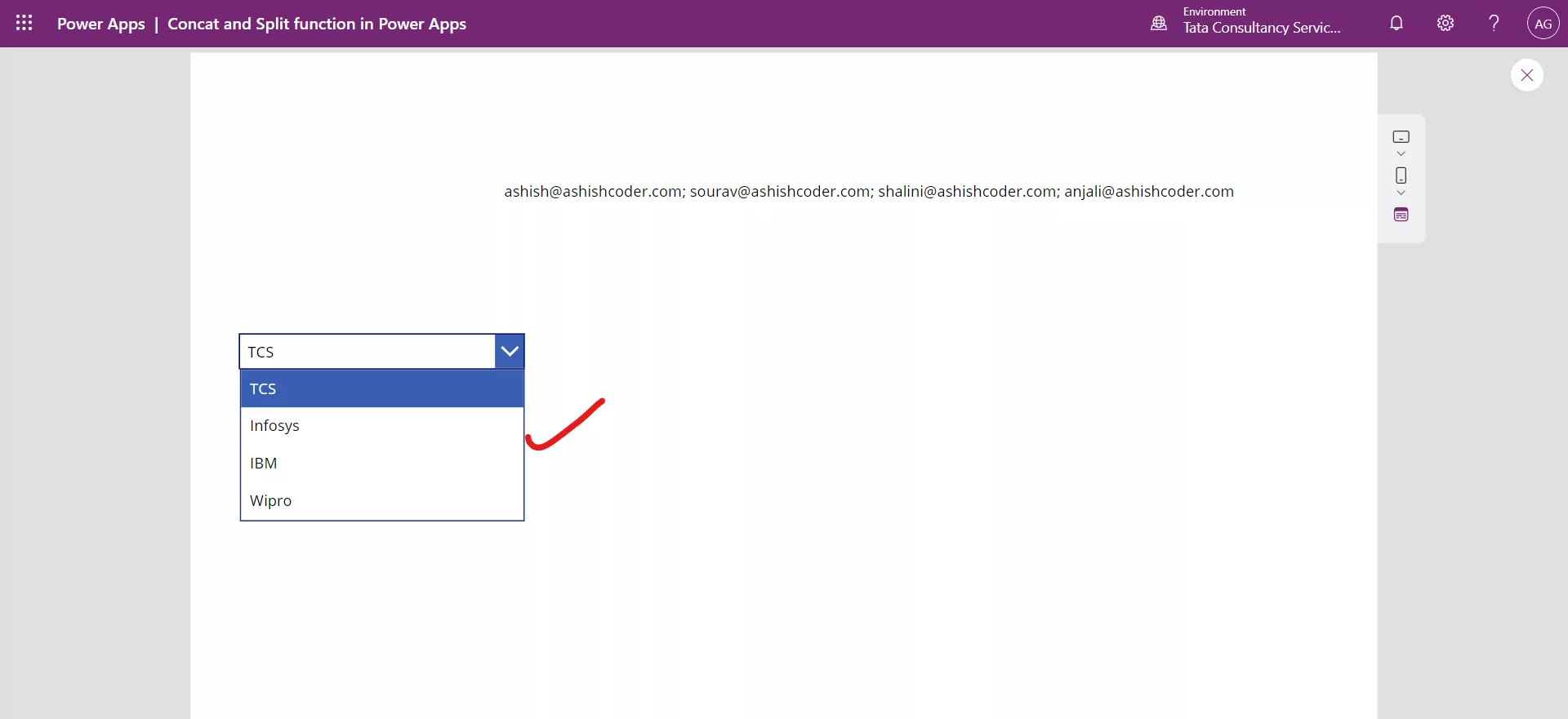Select the tablet device preview icon

(x=1401, y=136)
